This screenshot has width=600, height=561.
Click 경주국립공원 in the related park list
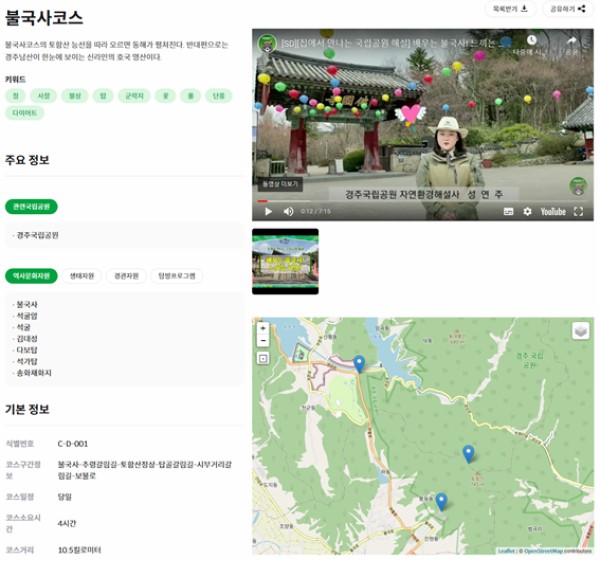coord(37,235)
